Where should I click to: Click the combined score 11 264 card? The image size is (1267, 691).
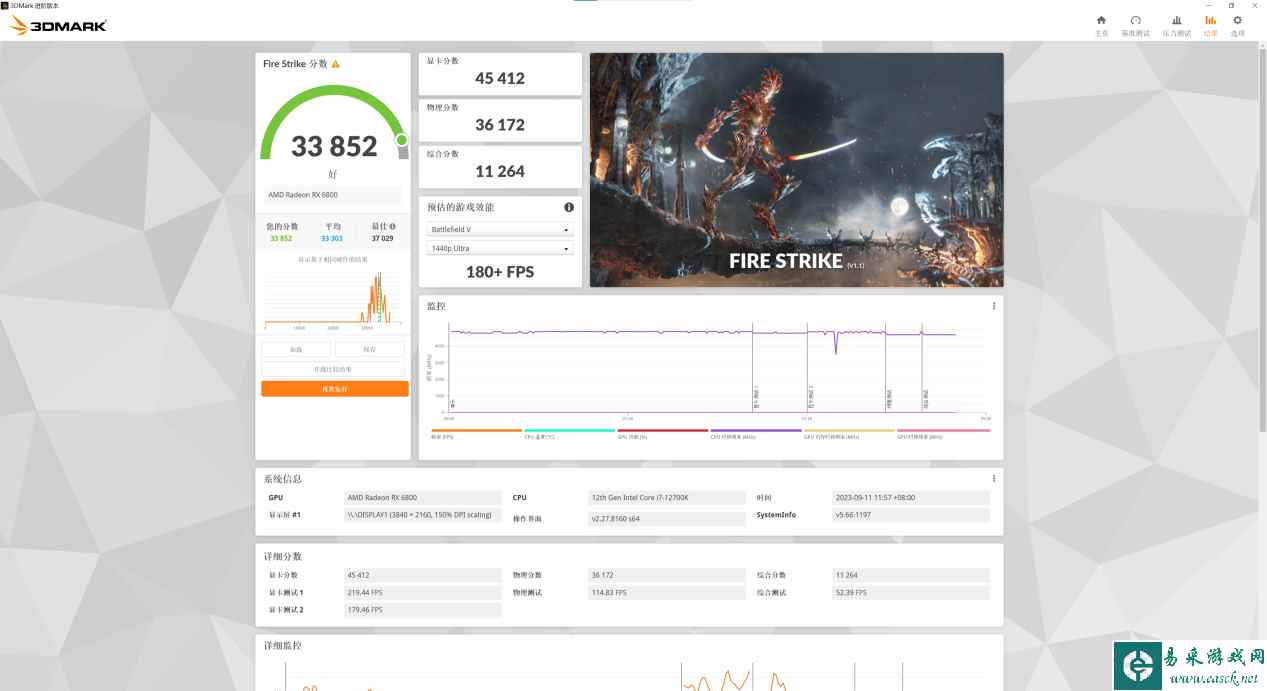(x=500, y=166)
